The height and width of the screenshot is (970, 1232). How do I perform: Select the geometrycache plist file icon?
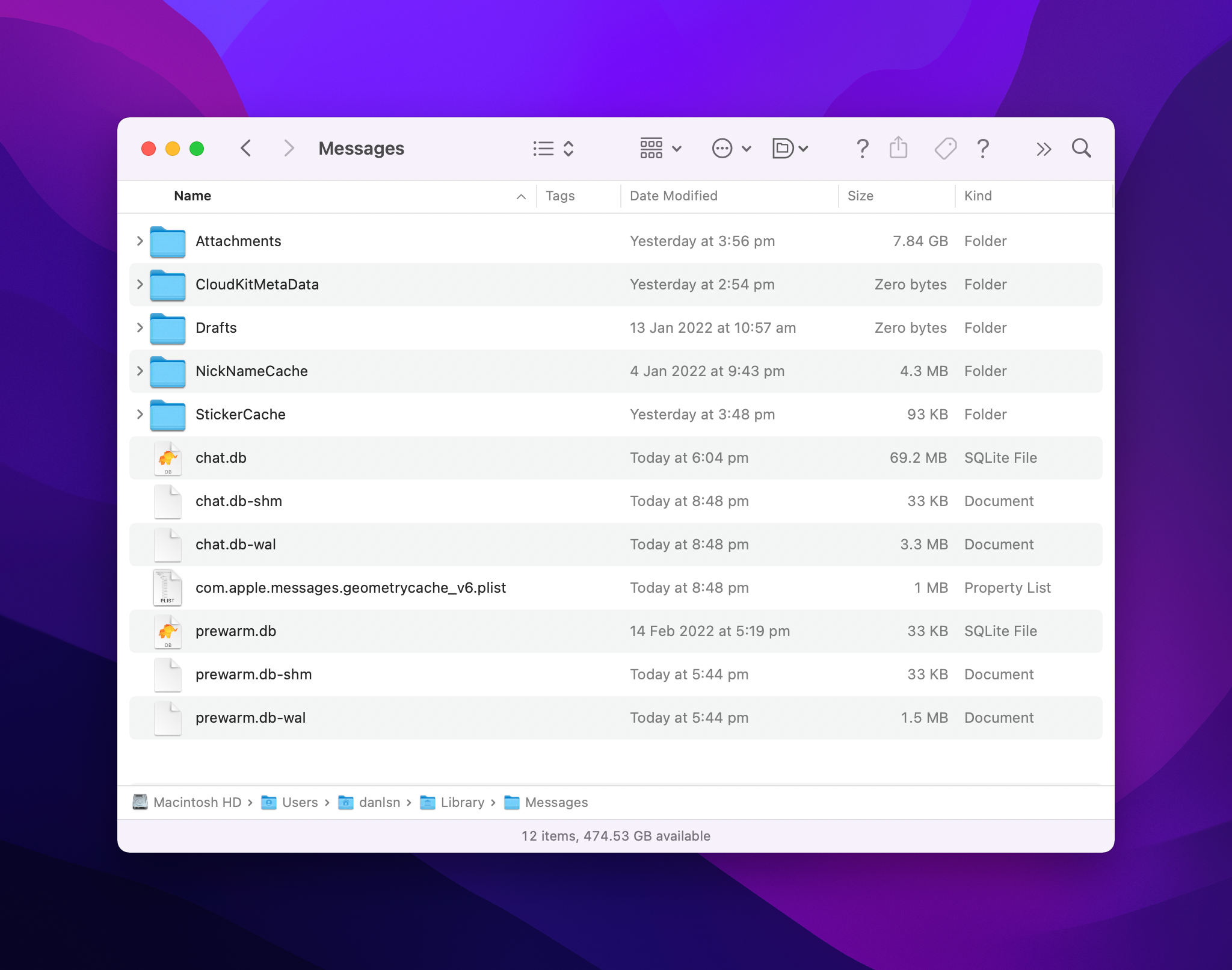coord(168,588)
